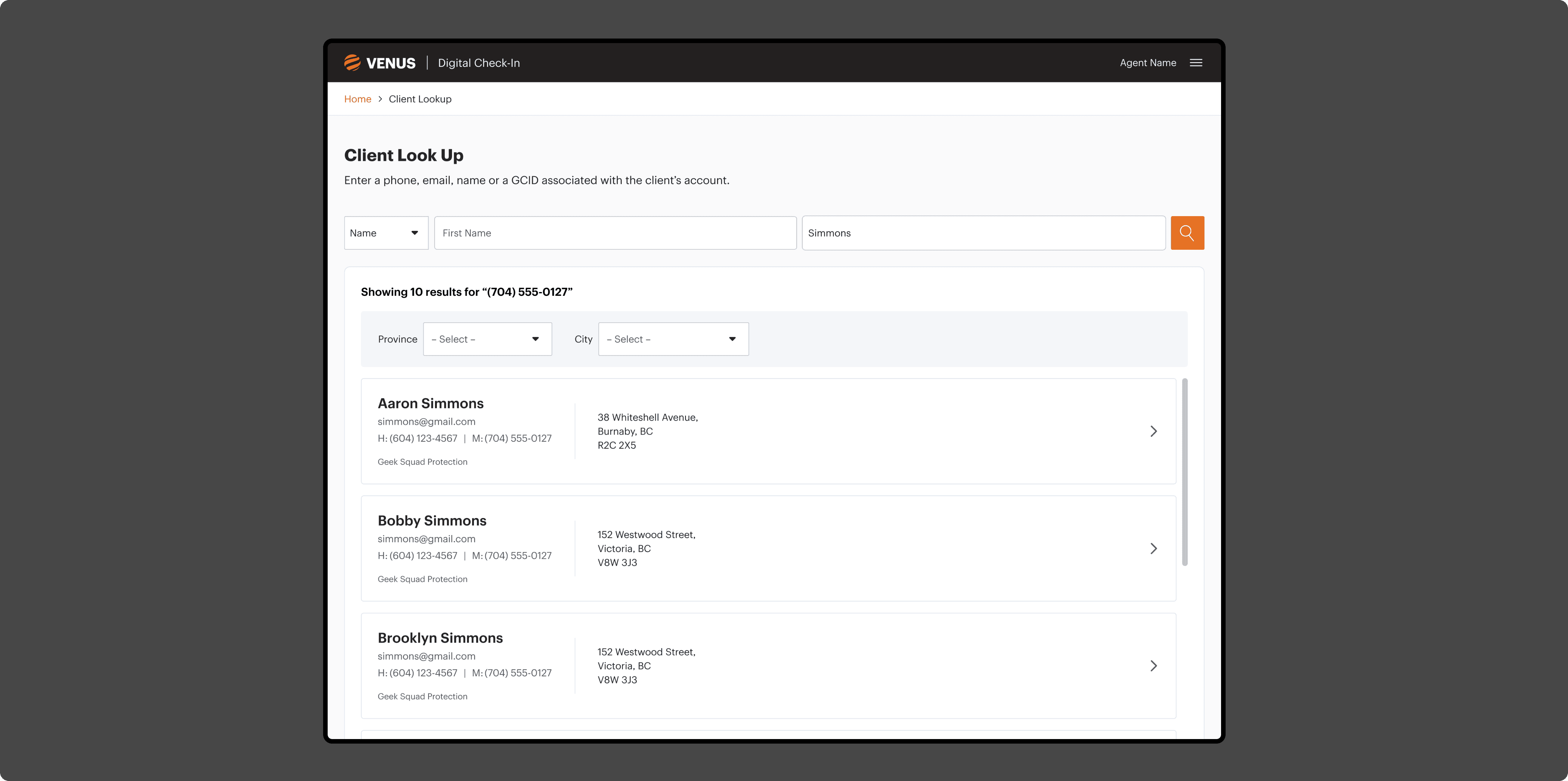Open Brooklyn Simmons record via chevron arrow
This screenshot has width=1568, height=781.
[x=1153, y=665]
